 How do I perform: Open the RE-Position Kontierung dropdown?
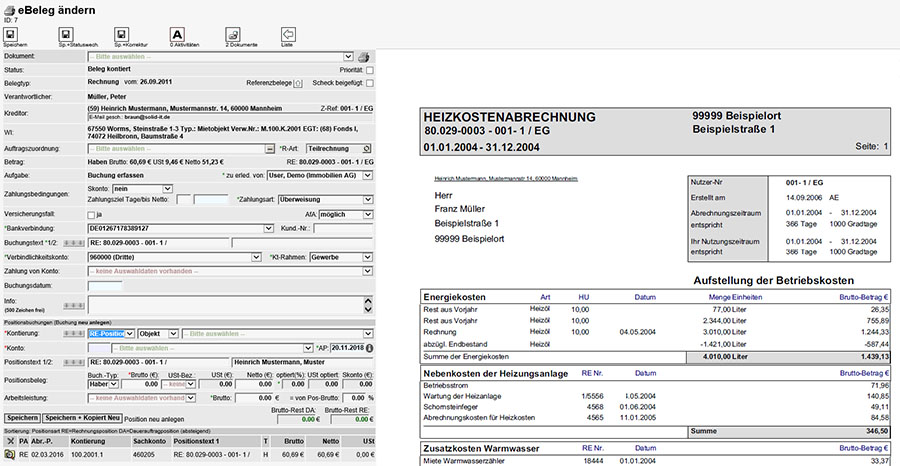[112, 333]
